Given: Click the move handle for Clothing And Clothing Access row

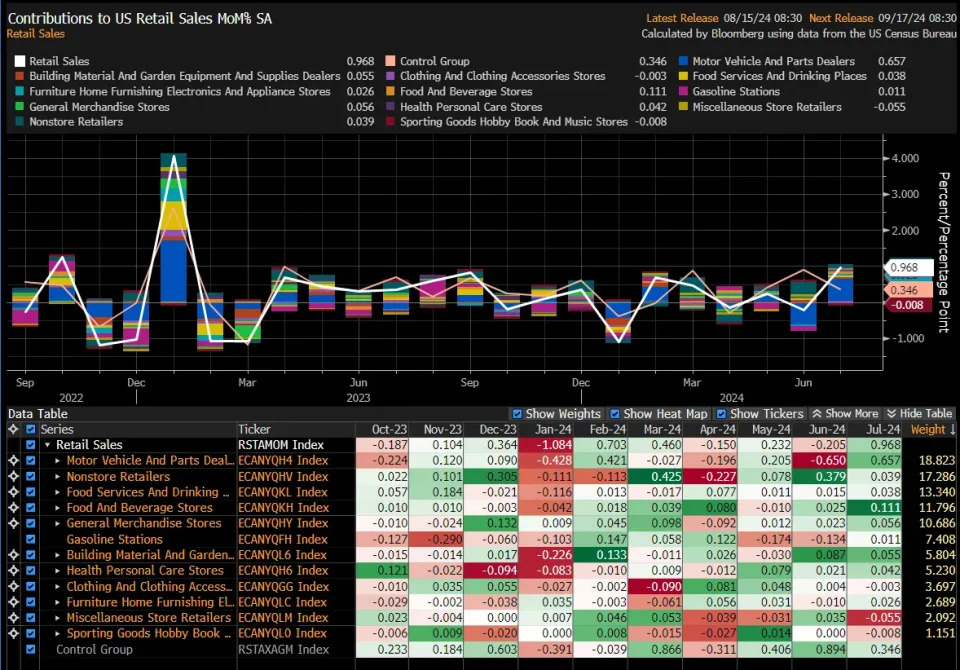Looking at the screenshot, I should (x=13, y=586).
